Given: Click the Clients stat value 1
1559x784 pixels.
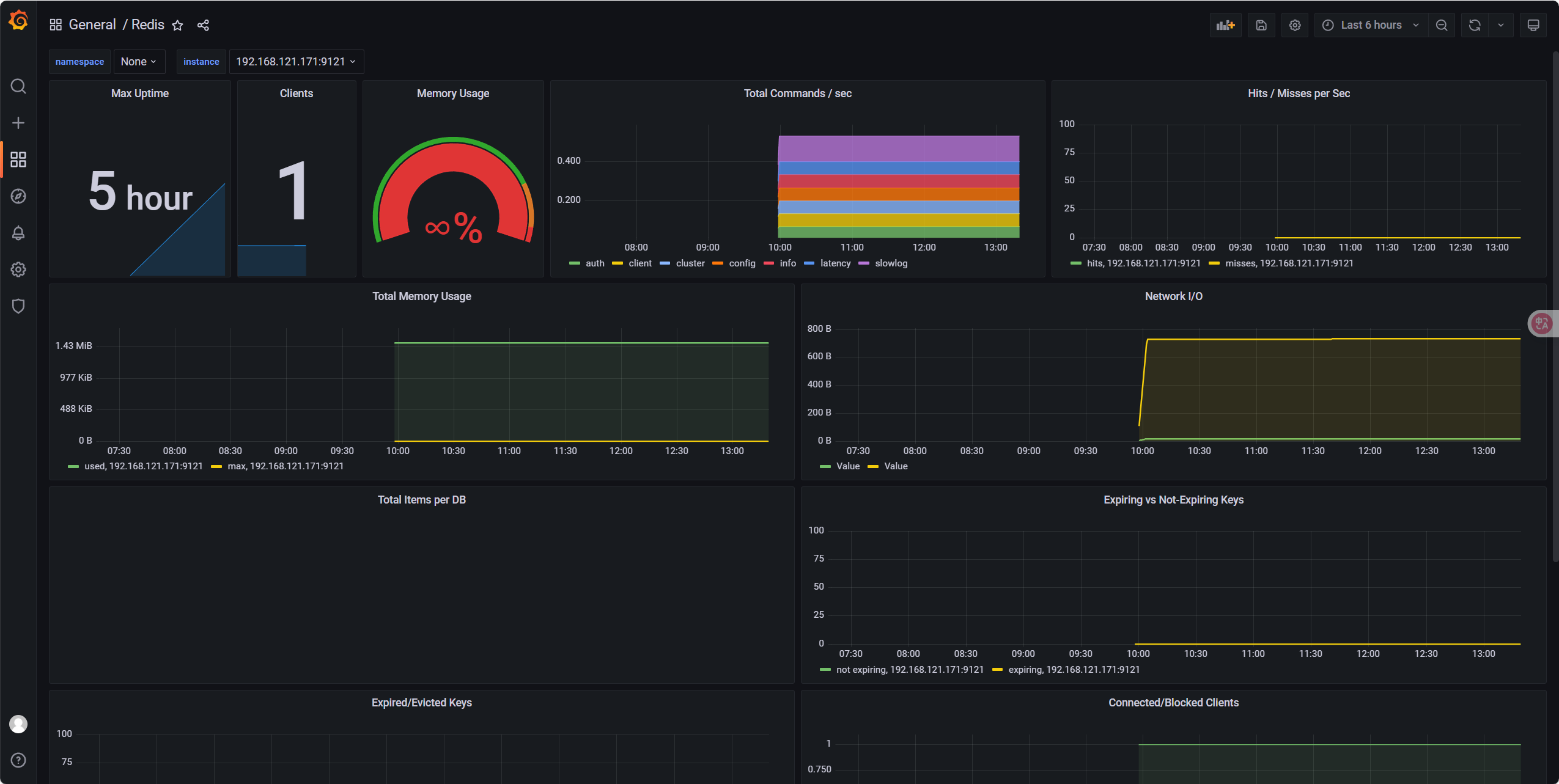Looking at the screenshot, I should [x=293, y=192].
